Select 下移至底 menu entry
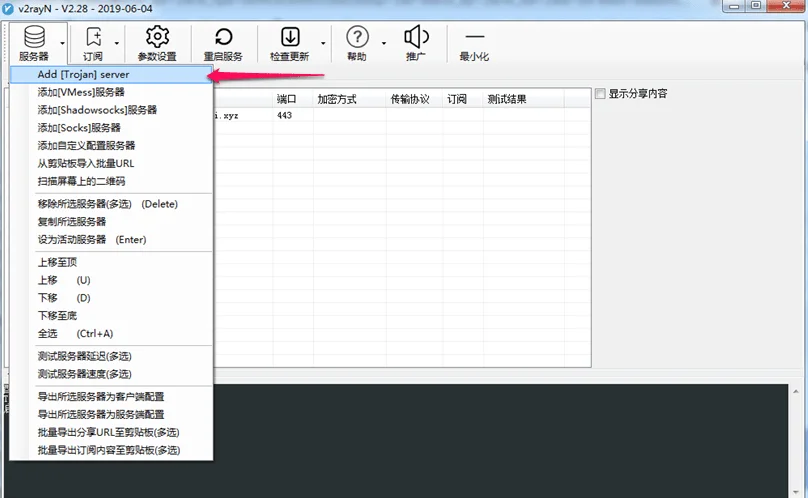This screenshot has height=498, width=808. click(x=111, y=316)
